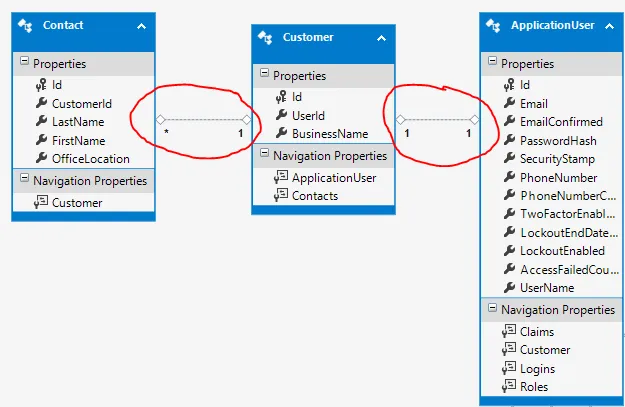
Task: Collapse the Contact entity with chevron
Action: tap(141, 25)
